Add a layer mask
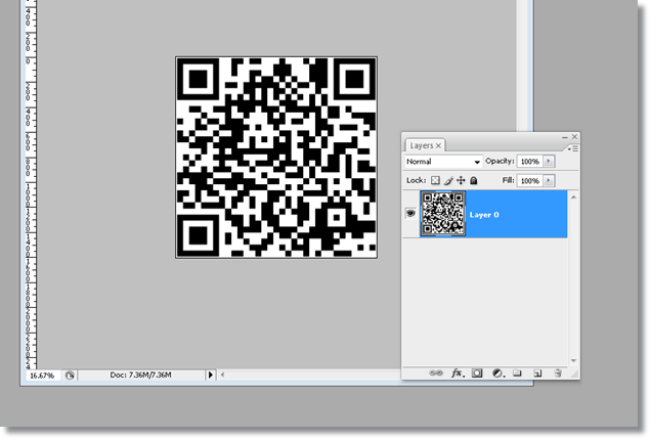 pyautogui.click(x=477, y=373)
